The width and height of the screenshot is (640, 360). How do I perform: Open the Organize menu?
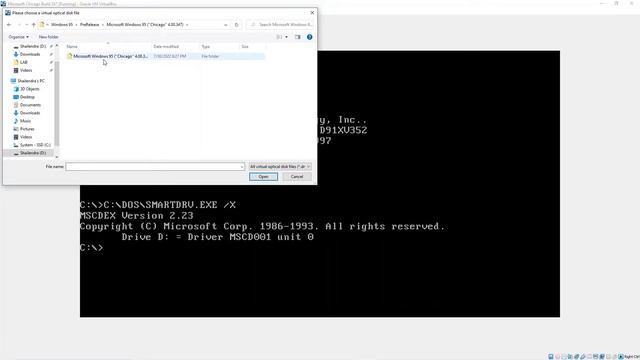point(18,37)
